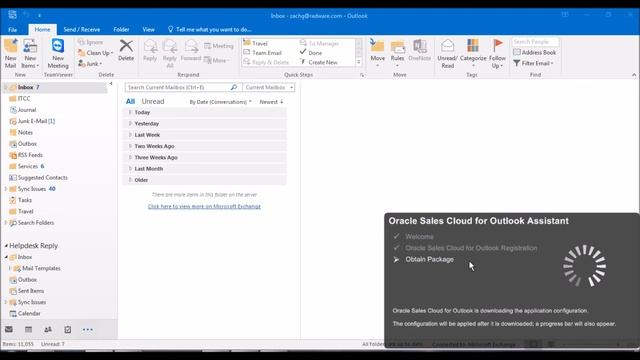Select the Team Email quick step
This screenshot has height=360, width=640.
coord(262,53)
